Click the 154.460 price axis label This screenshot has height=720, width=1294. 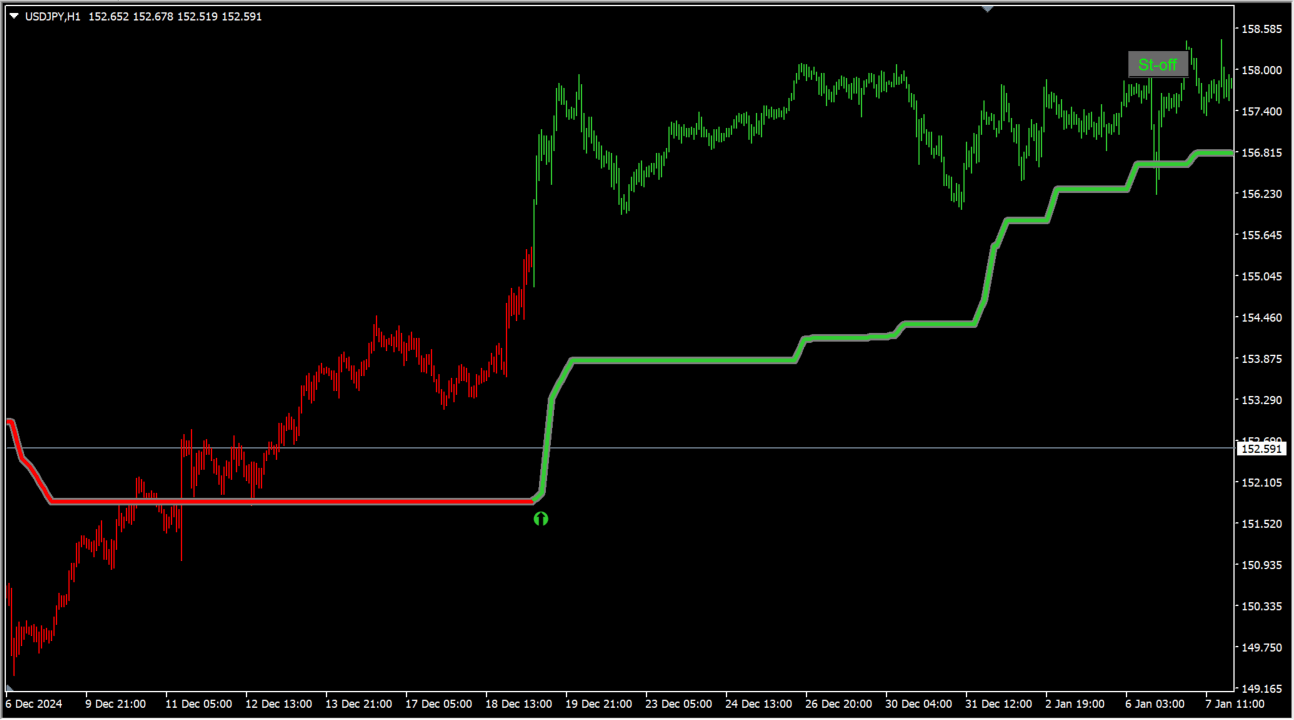point(1261,318)
